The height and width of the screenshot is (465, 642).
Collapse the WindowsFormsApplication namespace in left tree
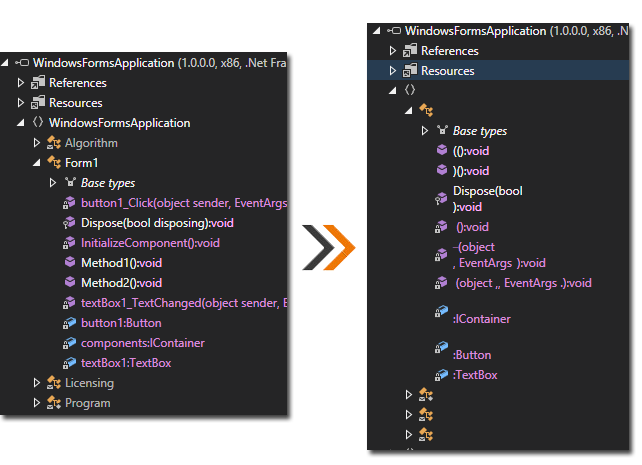point(20,123)
